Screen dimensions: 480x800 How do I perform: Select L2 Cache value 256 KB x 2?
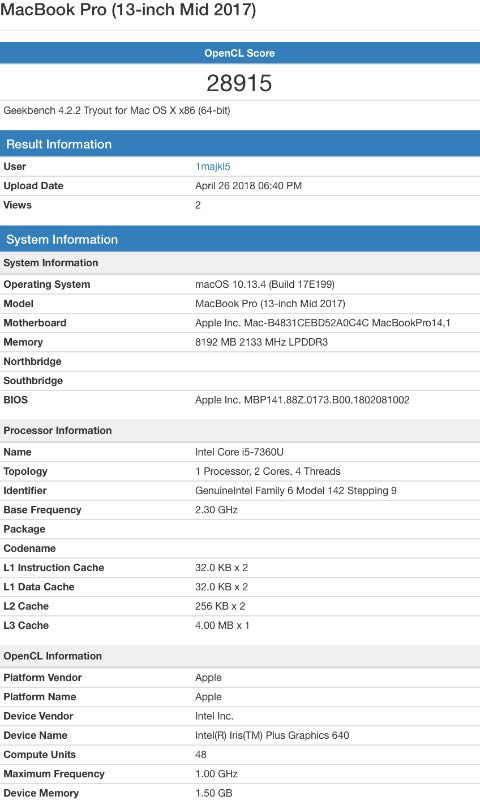220,606
